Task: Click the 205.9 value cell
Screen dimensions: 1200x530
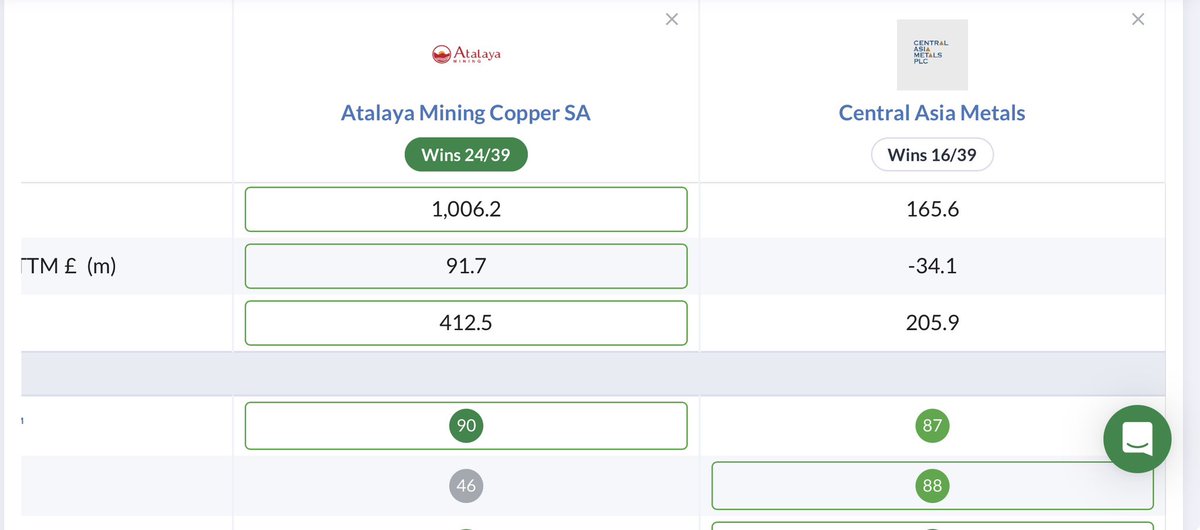Action: click(932, 323)
